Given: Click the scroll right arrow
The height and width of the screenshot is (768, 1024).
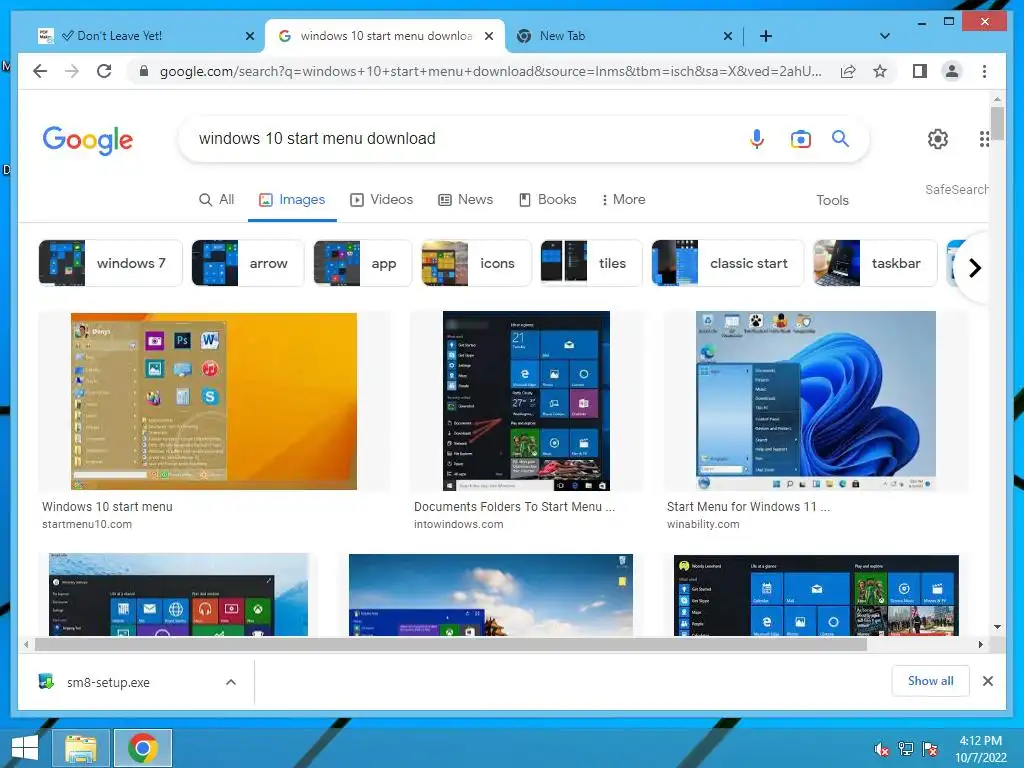Looking at the screenshot, I should 980,645.
